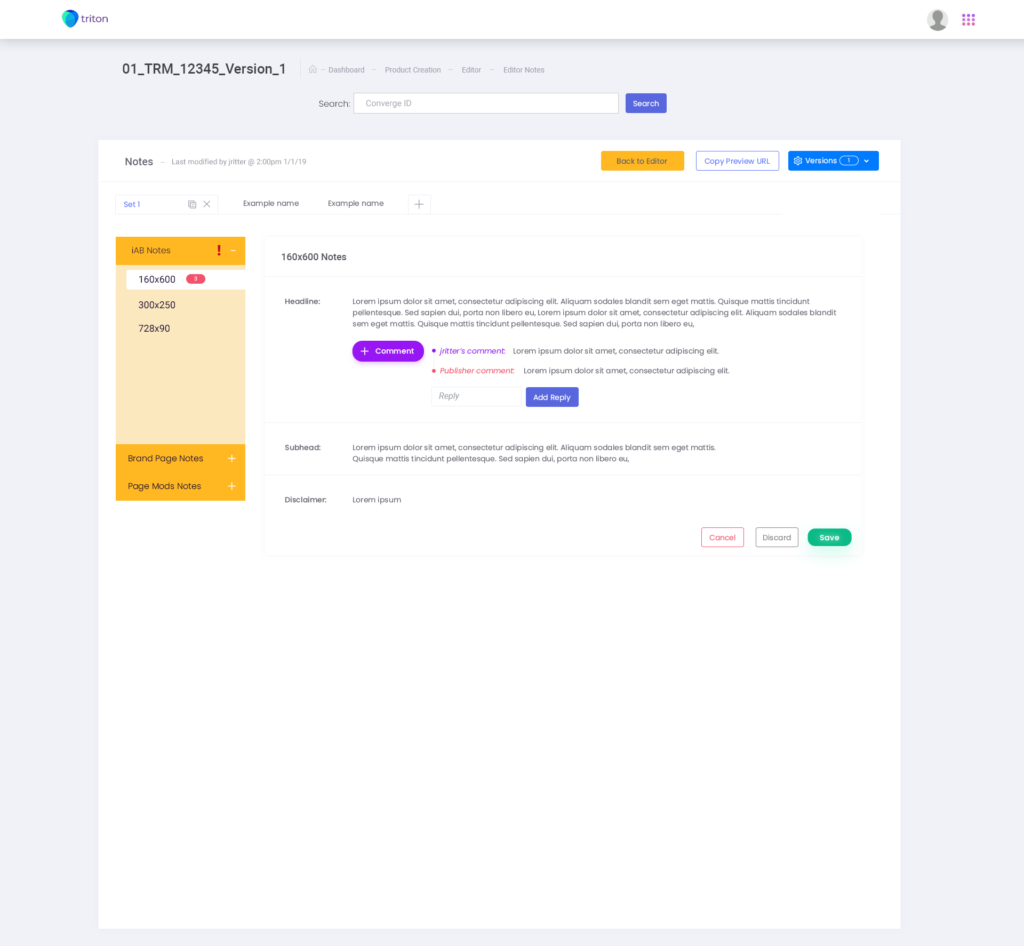Expand the Brand Page Notes section
The width and height of the screenshot is (1024, 946).
click(x=232, y=458)
